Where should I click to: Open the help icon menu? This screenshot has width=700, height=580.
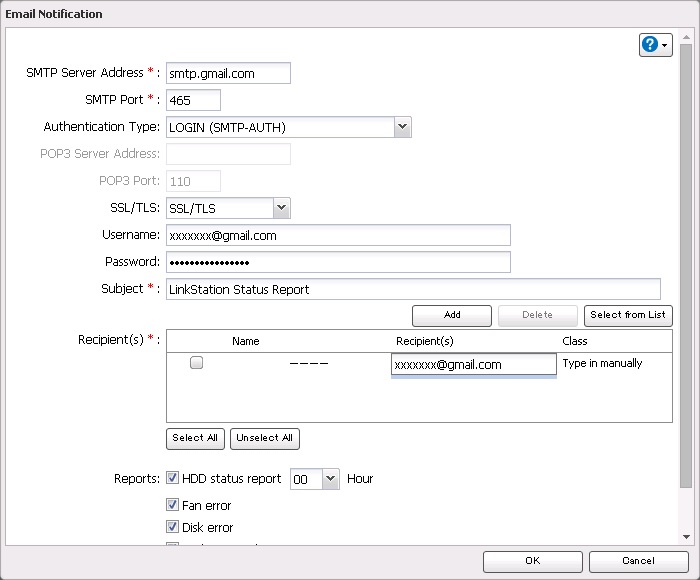coord(655,45)
